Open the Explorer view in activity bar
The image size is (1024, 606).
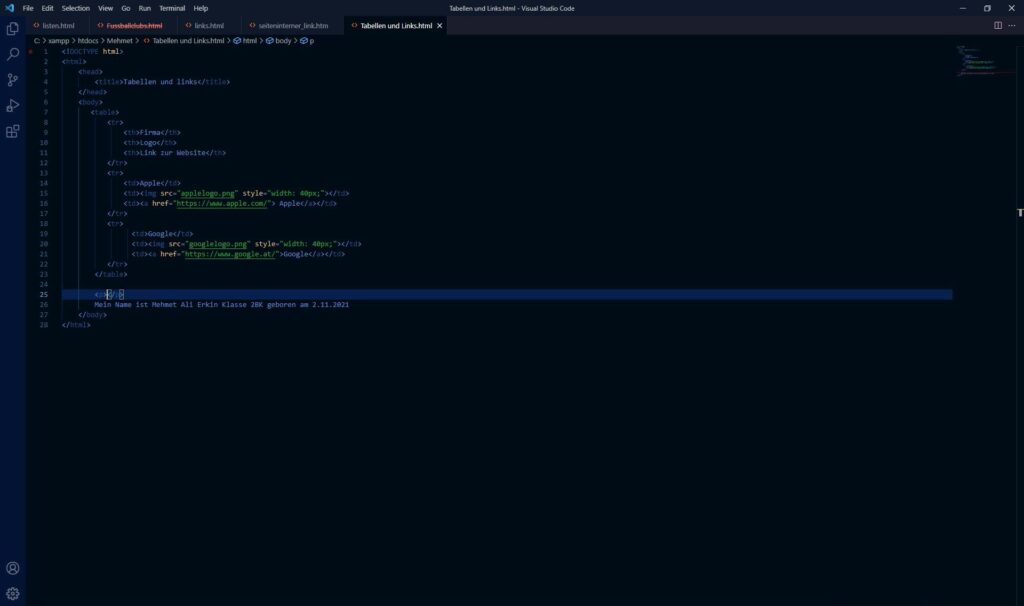click(13, 29)
